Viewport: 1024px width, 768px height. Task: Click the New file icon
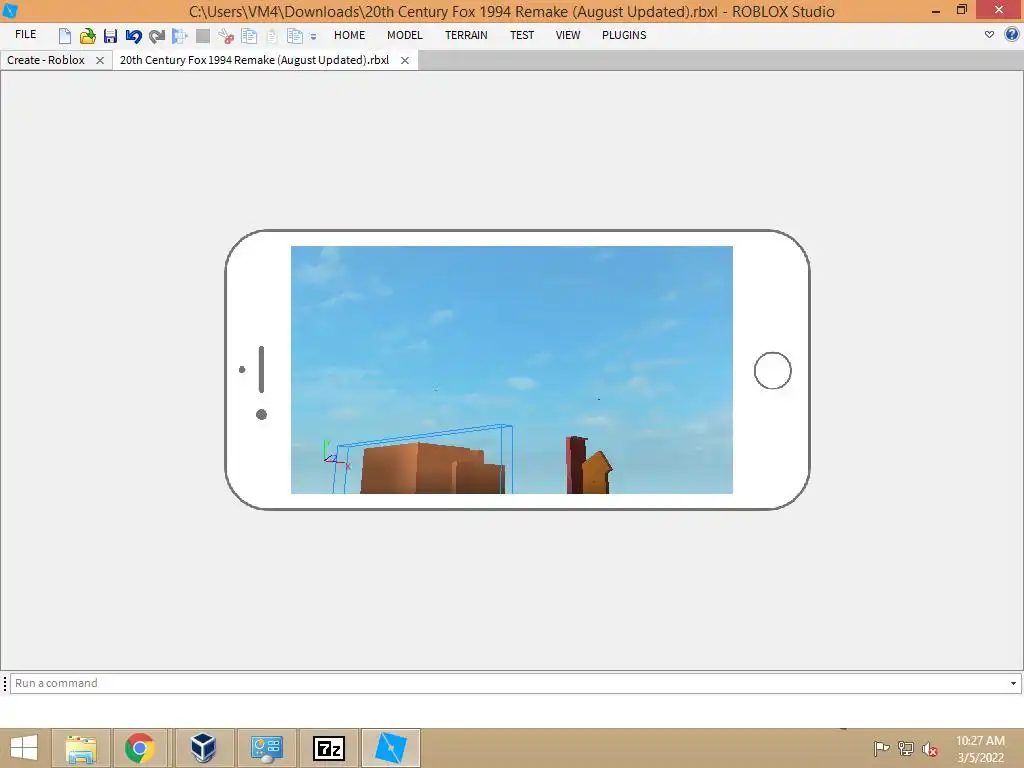coord(65,36)
